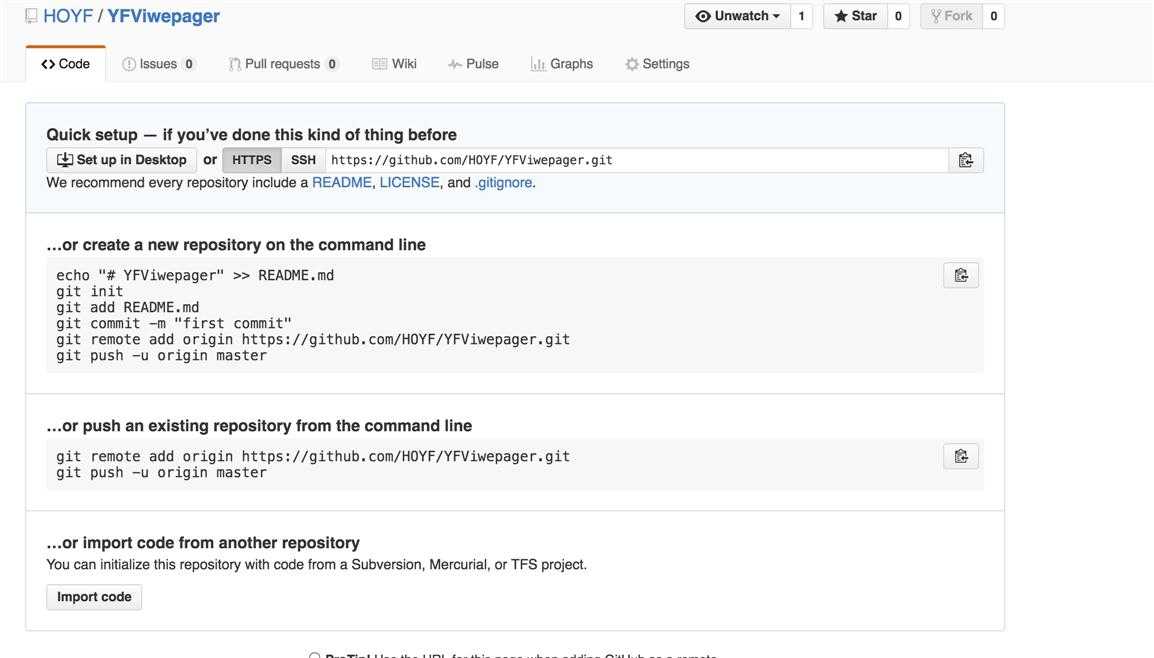Viewport: 1154px width, 658px height.
Task: Click the watchers count 1
Action: tap(801, 16)
